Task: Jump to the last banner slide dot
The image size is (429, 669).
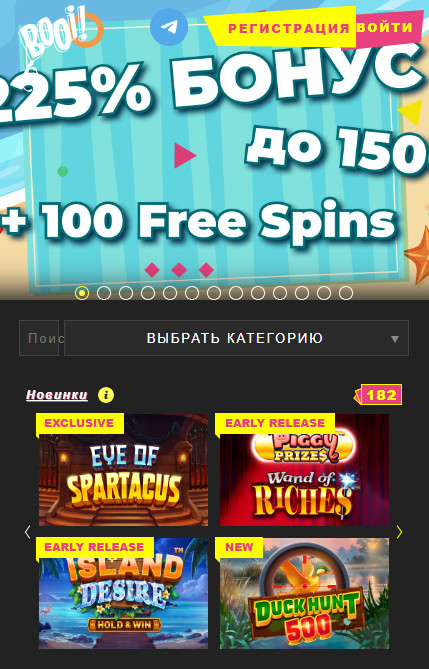Action: tap(346, 293)
